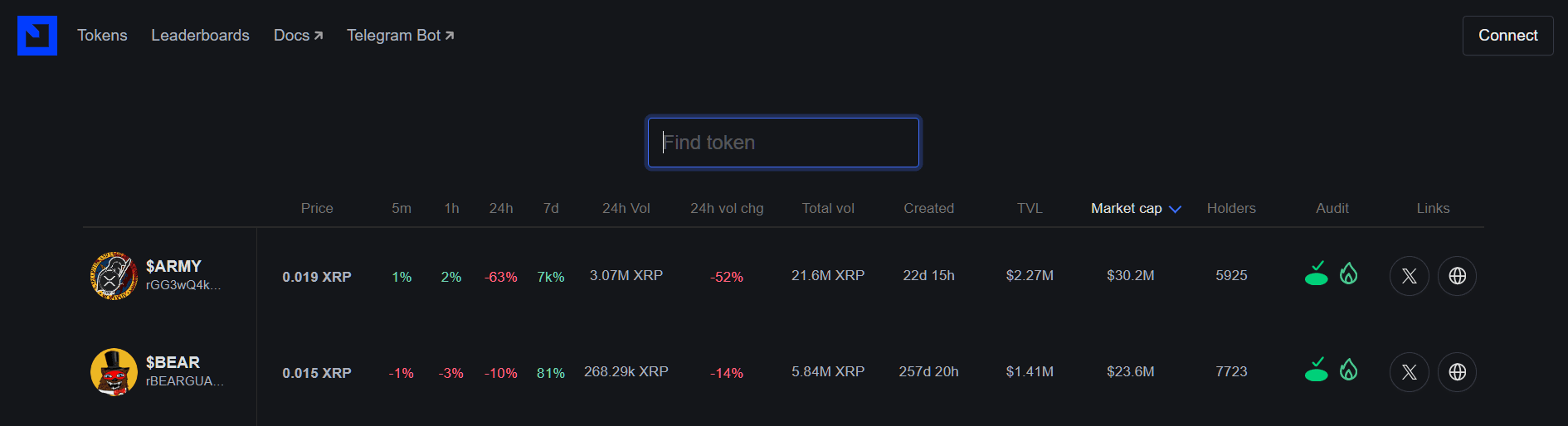Open $BEAR token's website globe link
Image resolution: width=1568 pixels, height=426 pixels.
pyautogui.click(x=1457, y=372)
